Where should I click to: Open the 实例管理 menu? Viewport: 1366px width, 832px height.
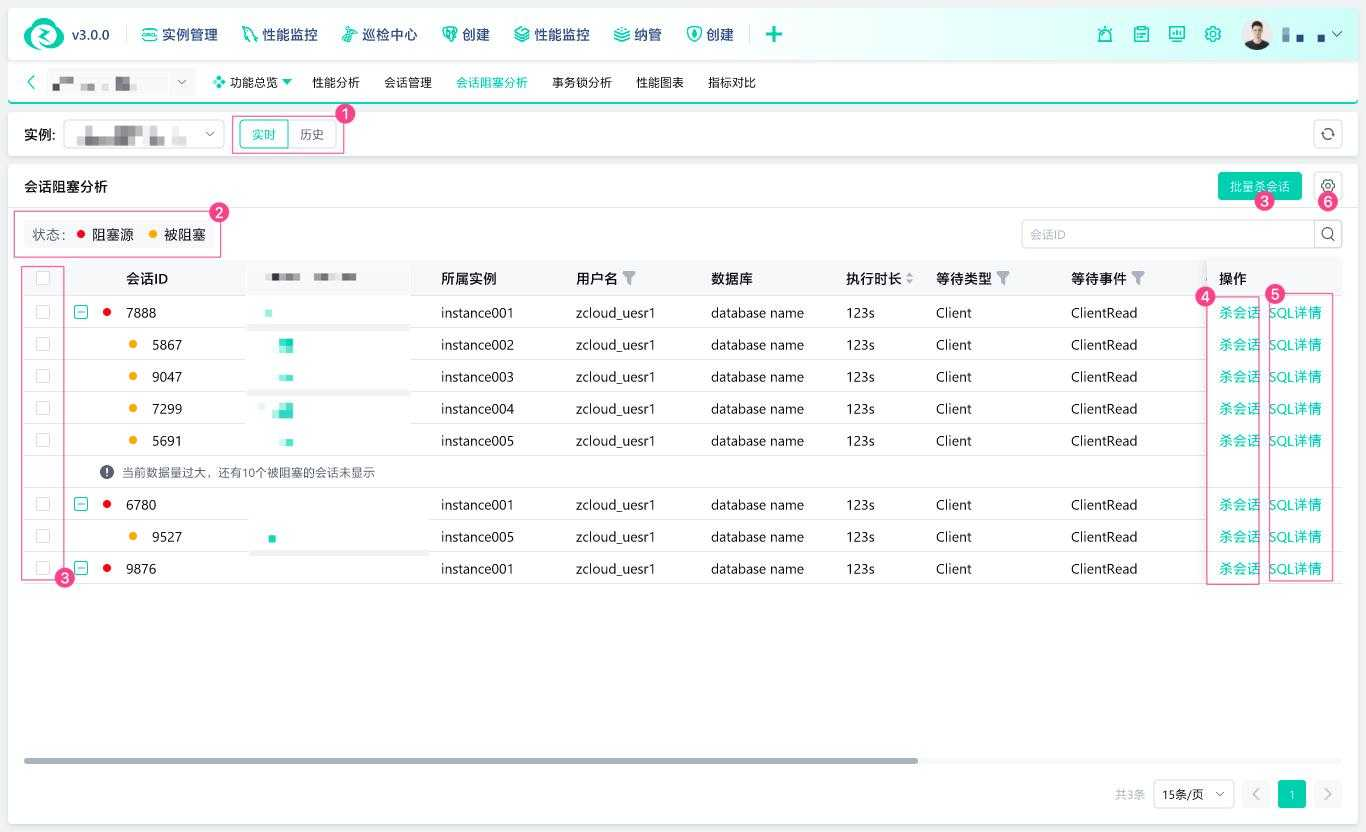(x=179, y=34)
